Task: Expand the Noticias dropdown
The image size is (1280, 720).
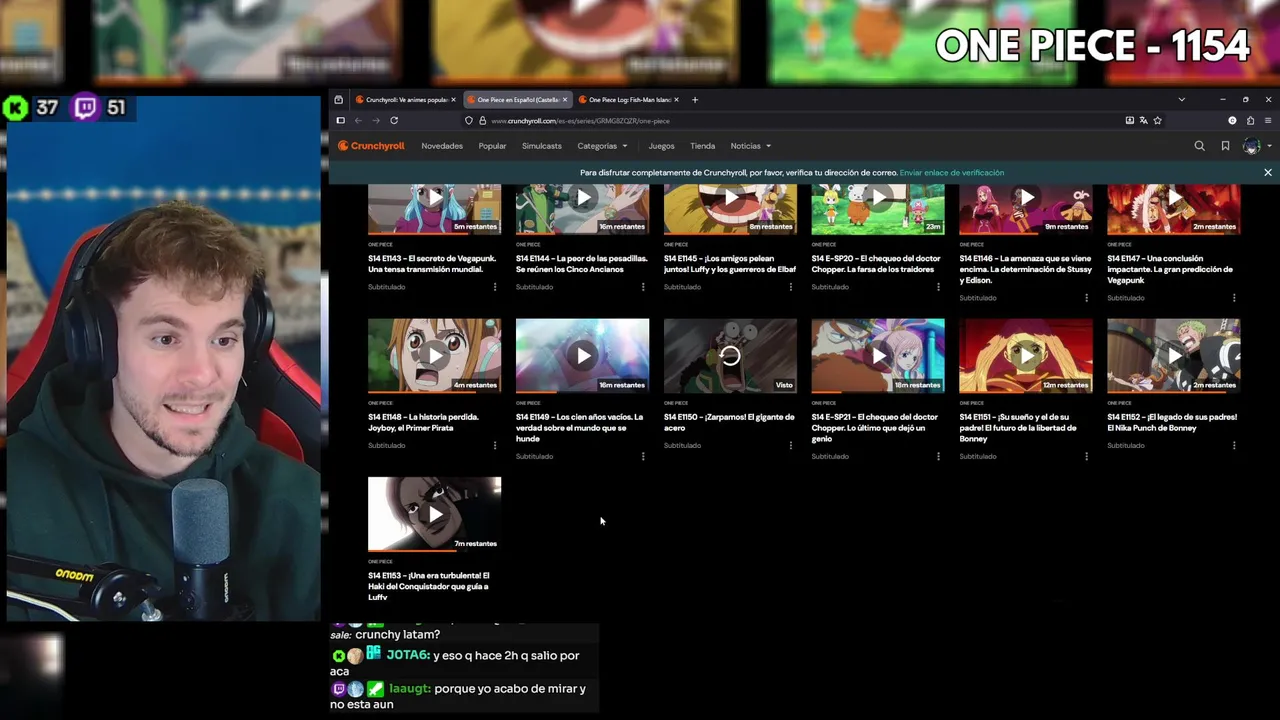Action: coord(750,146)
